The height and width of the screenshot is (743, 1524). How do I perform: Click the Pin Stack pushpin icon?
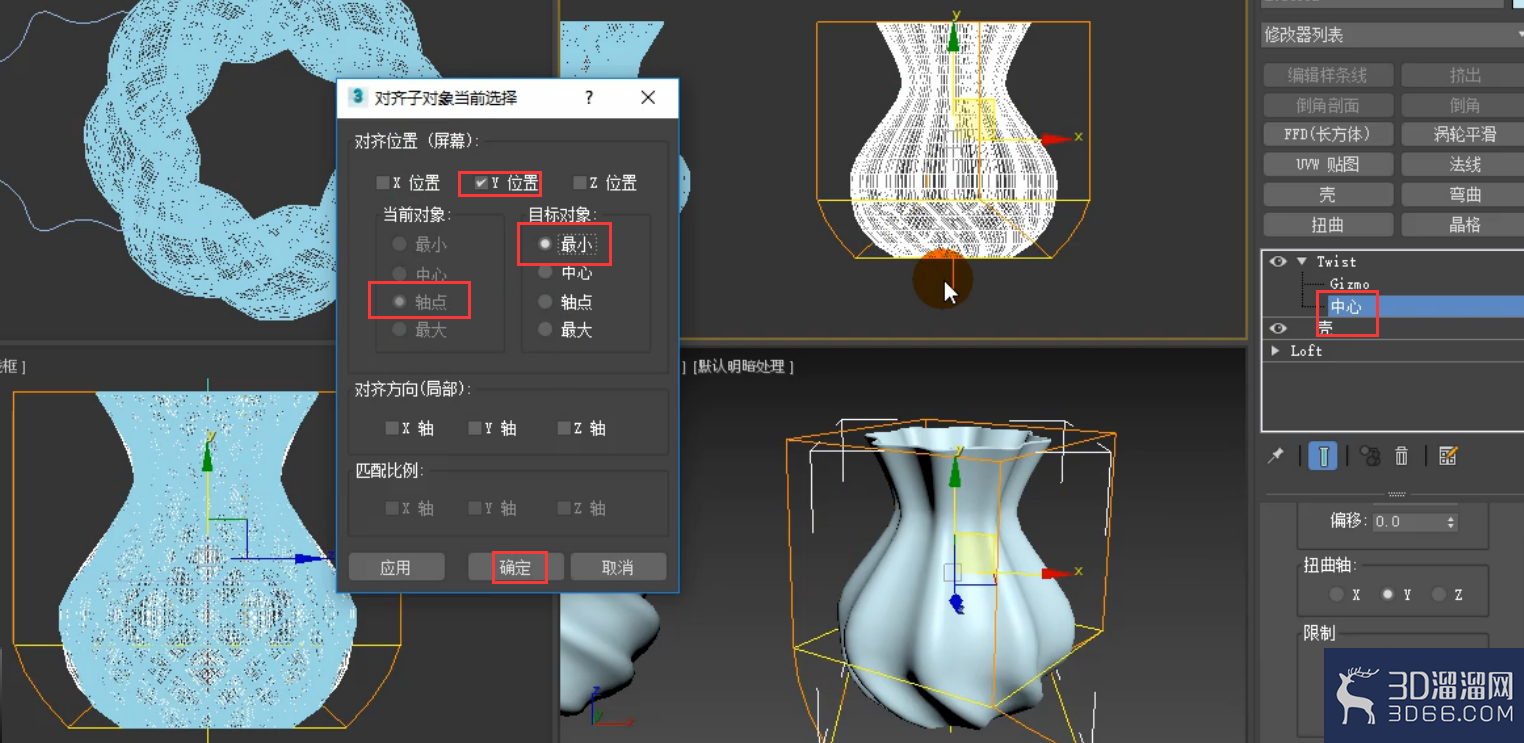(1276, 456)
